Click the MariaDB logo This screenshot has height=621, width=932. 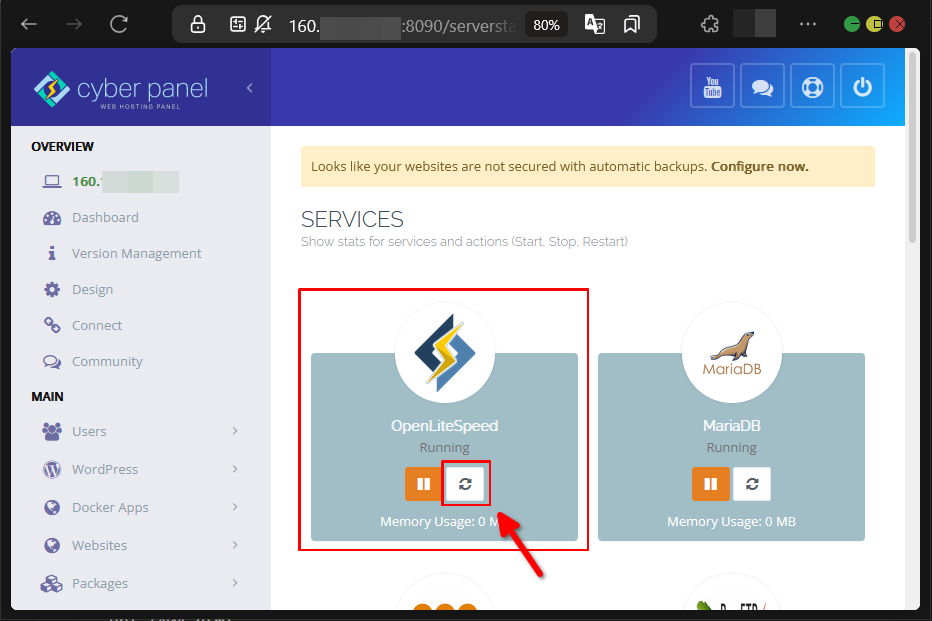pyautogui.click(x=732, y=354)
